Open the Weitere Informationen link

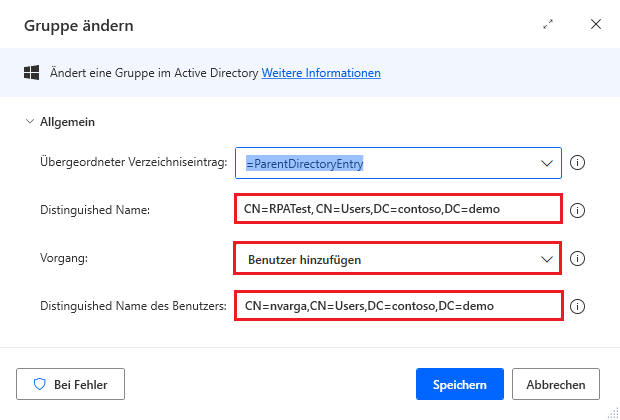tap(321, 73)
